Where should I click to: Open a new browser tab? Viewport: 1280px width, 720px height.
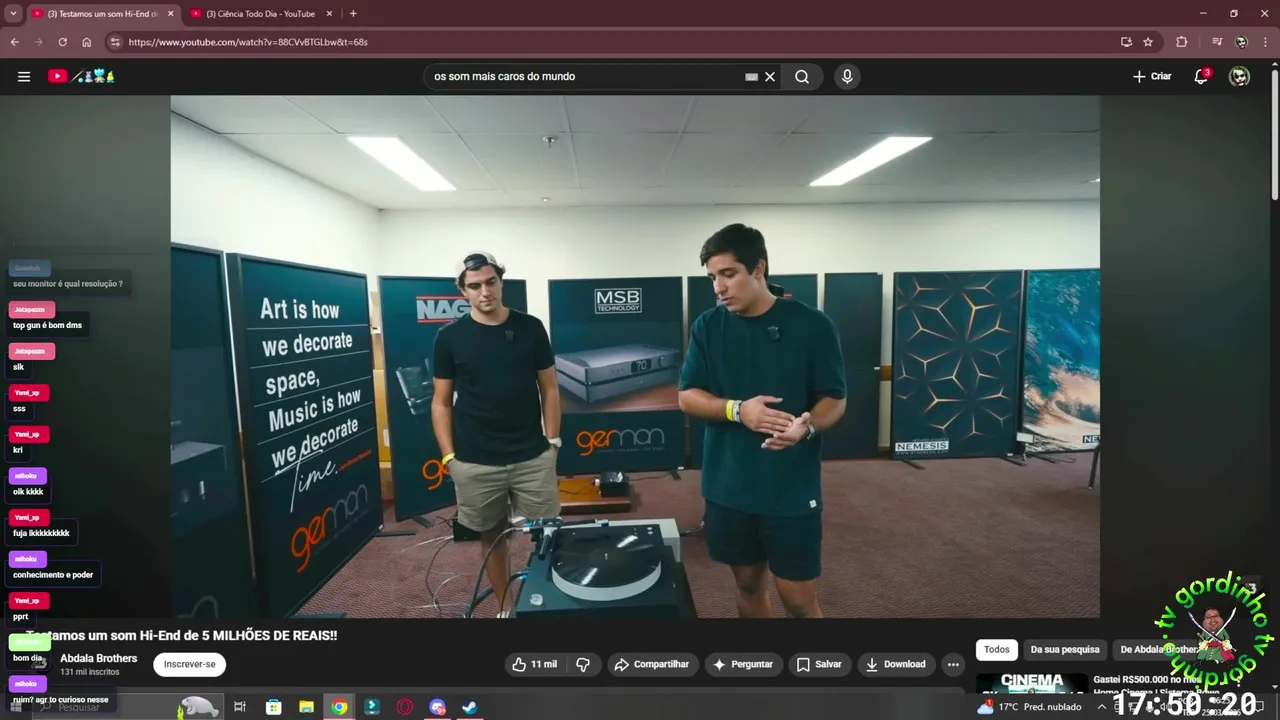point(353,13)
